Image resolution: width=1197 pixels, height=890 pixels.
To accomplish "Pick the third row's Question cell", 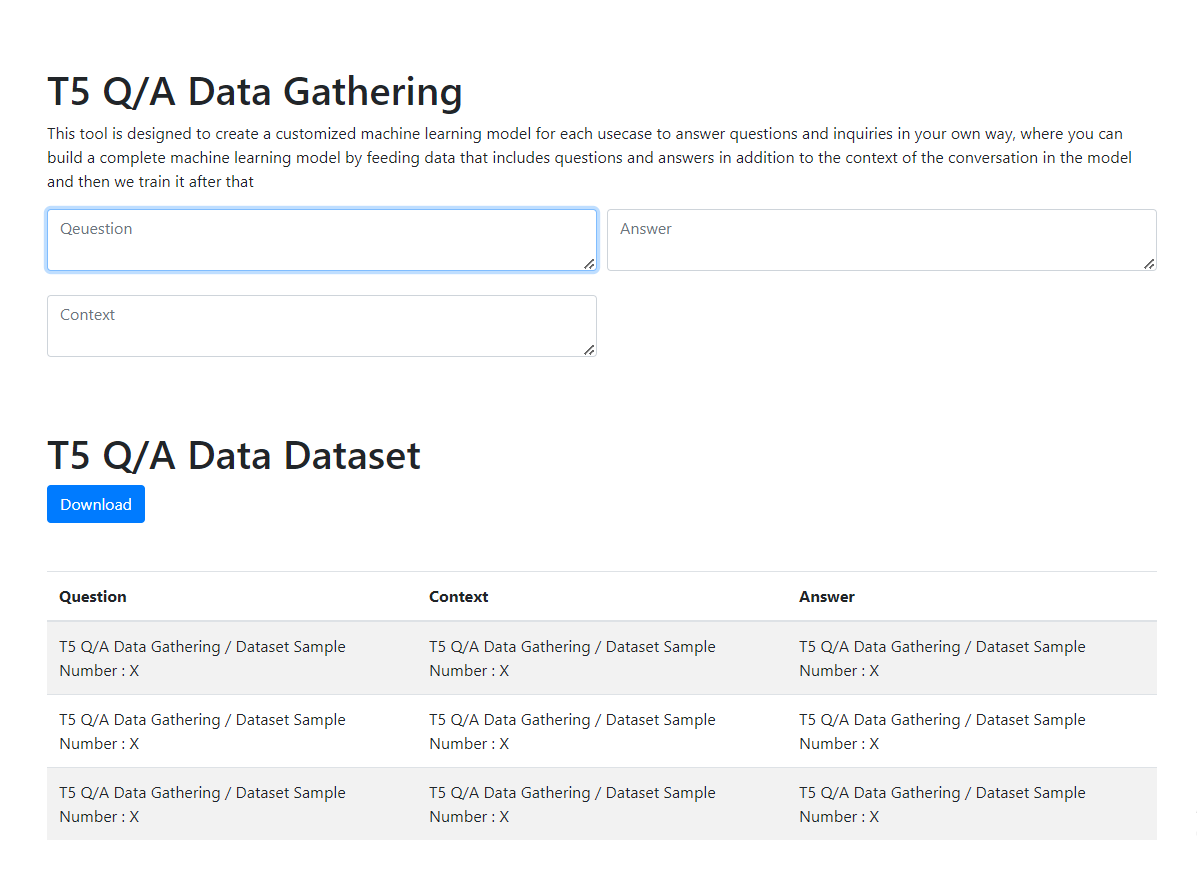I will point(202,805).
